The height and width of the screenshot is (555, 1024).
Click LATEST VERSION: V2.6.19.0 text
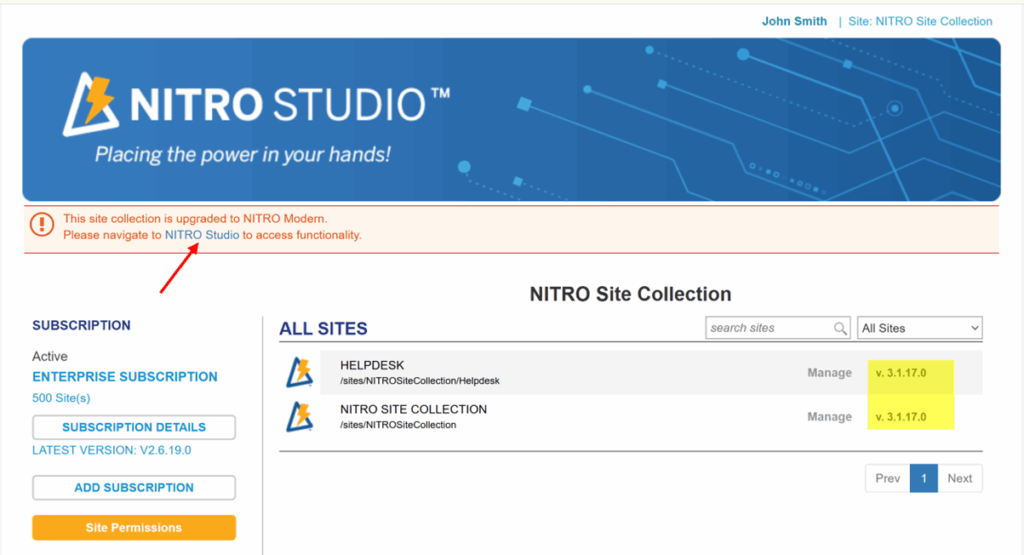coord(112,451)
